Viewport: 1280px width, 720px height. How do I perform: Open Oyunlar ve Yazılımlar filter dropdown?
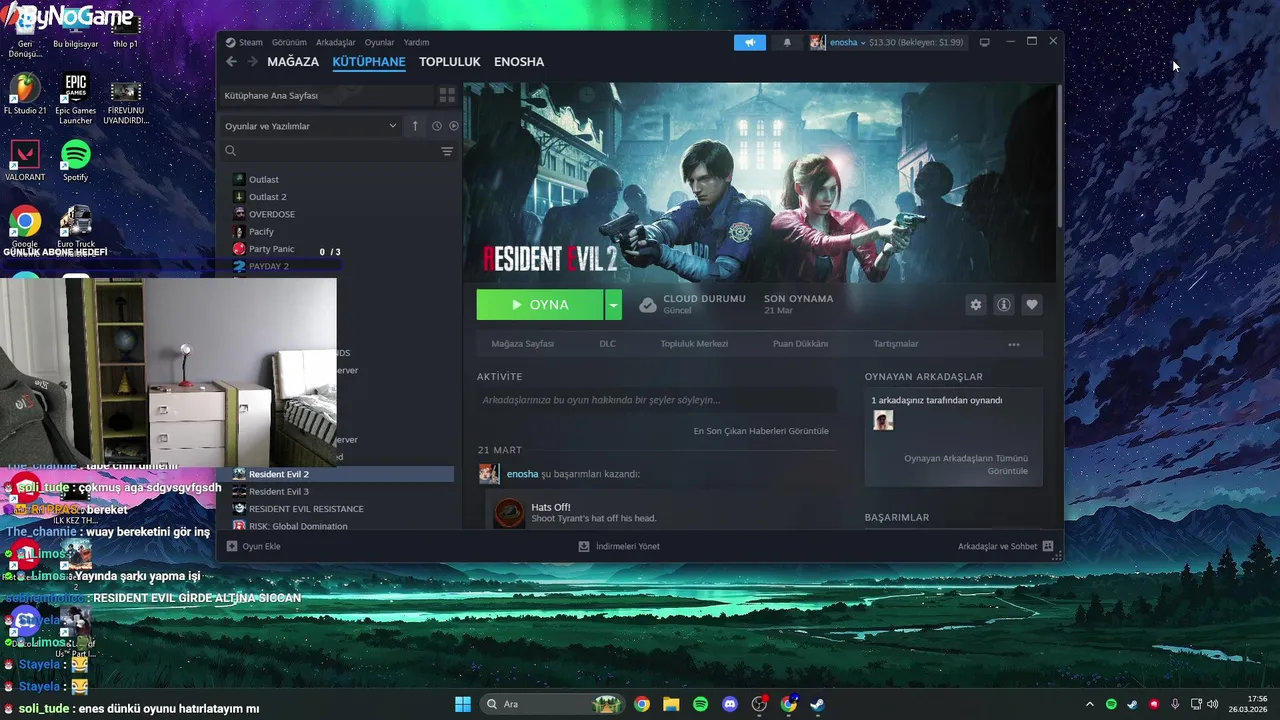(x=310, y=126)
